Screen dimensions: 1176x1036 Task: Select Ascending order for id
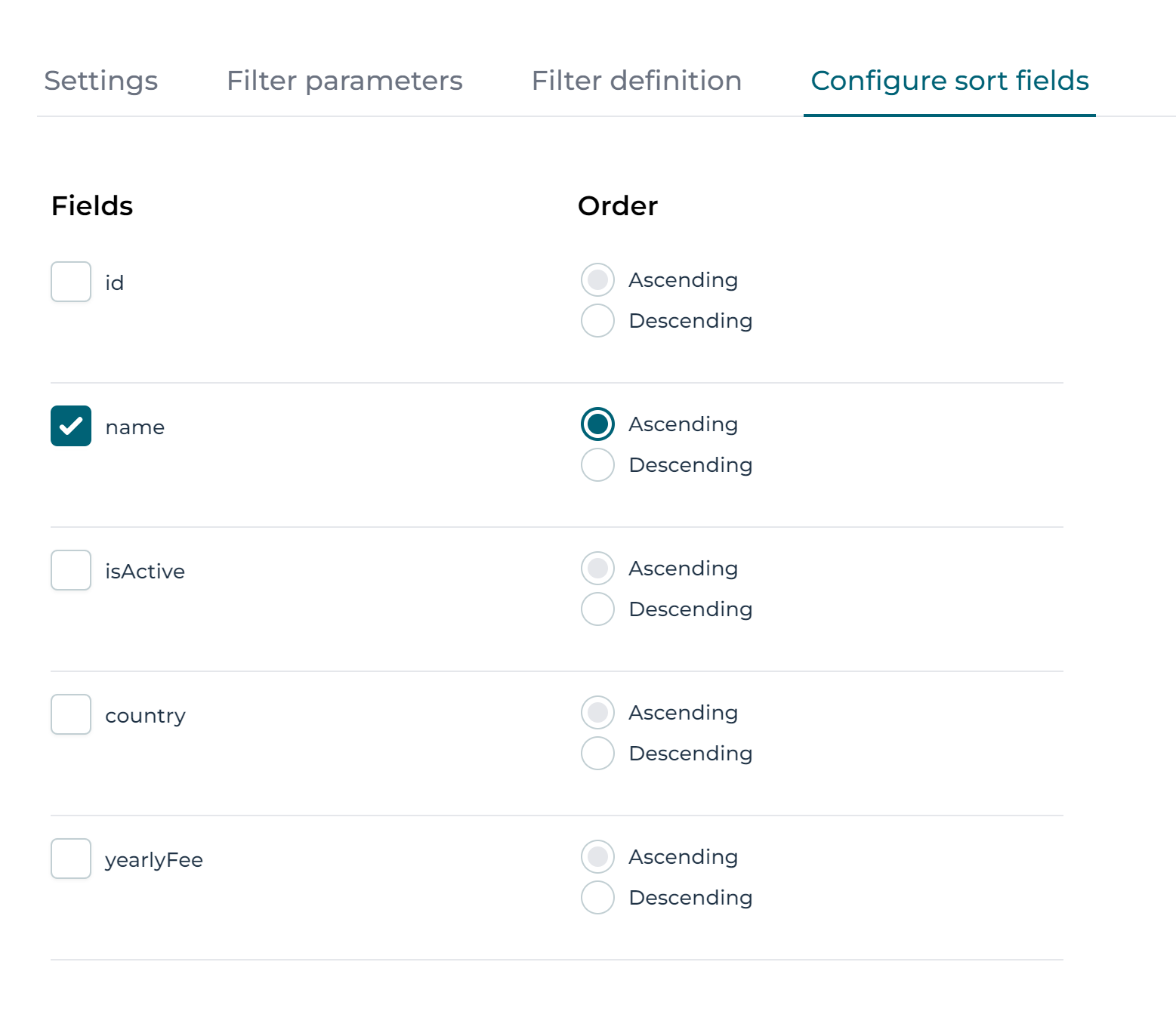click(597, 280)
